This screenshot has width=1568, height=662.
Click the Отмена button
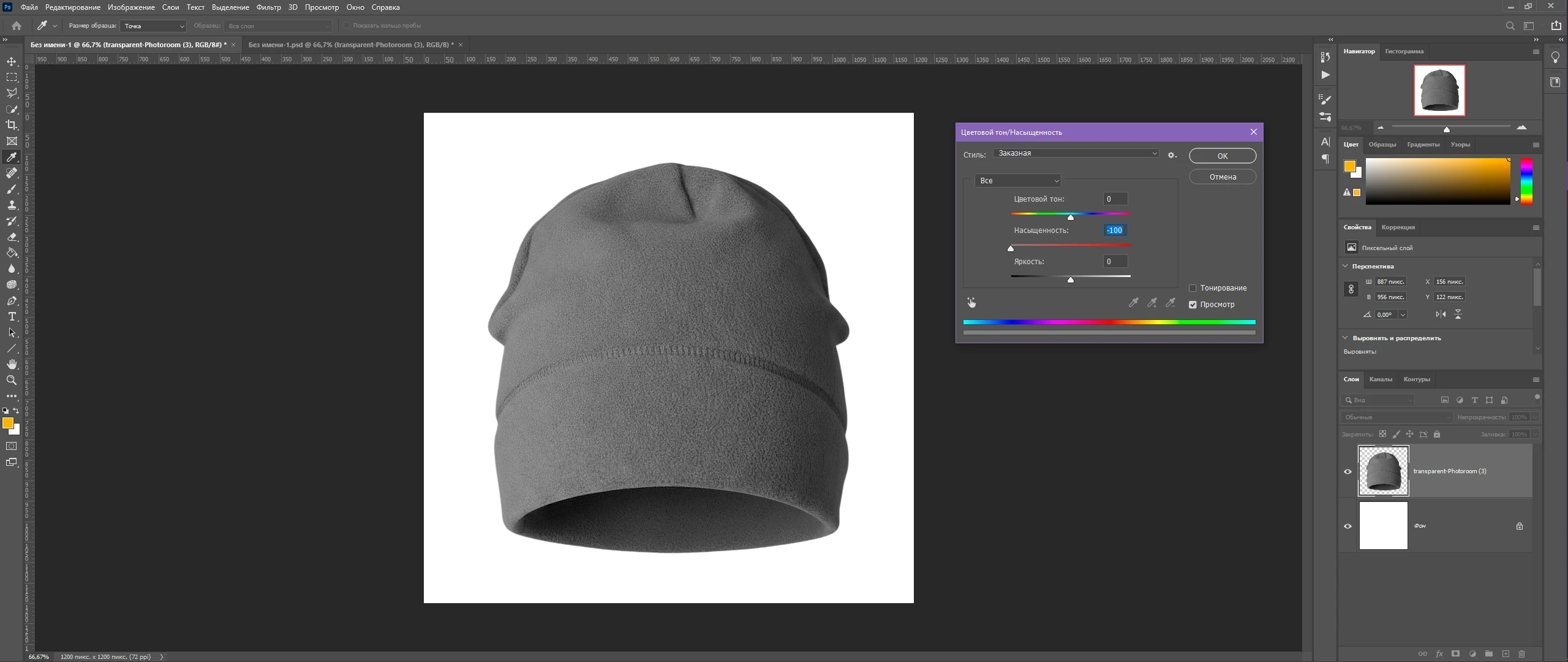coord(1222,177)
